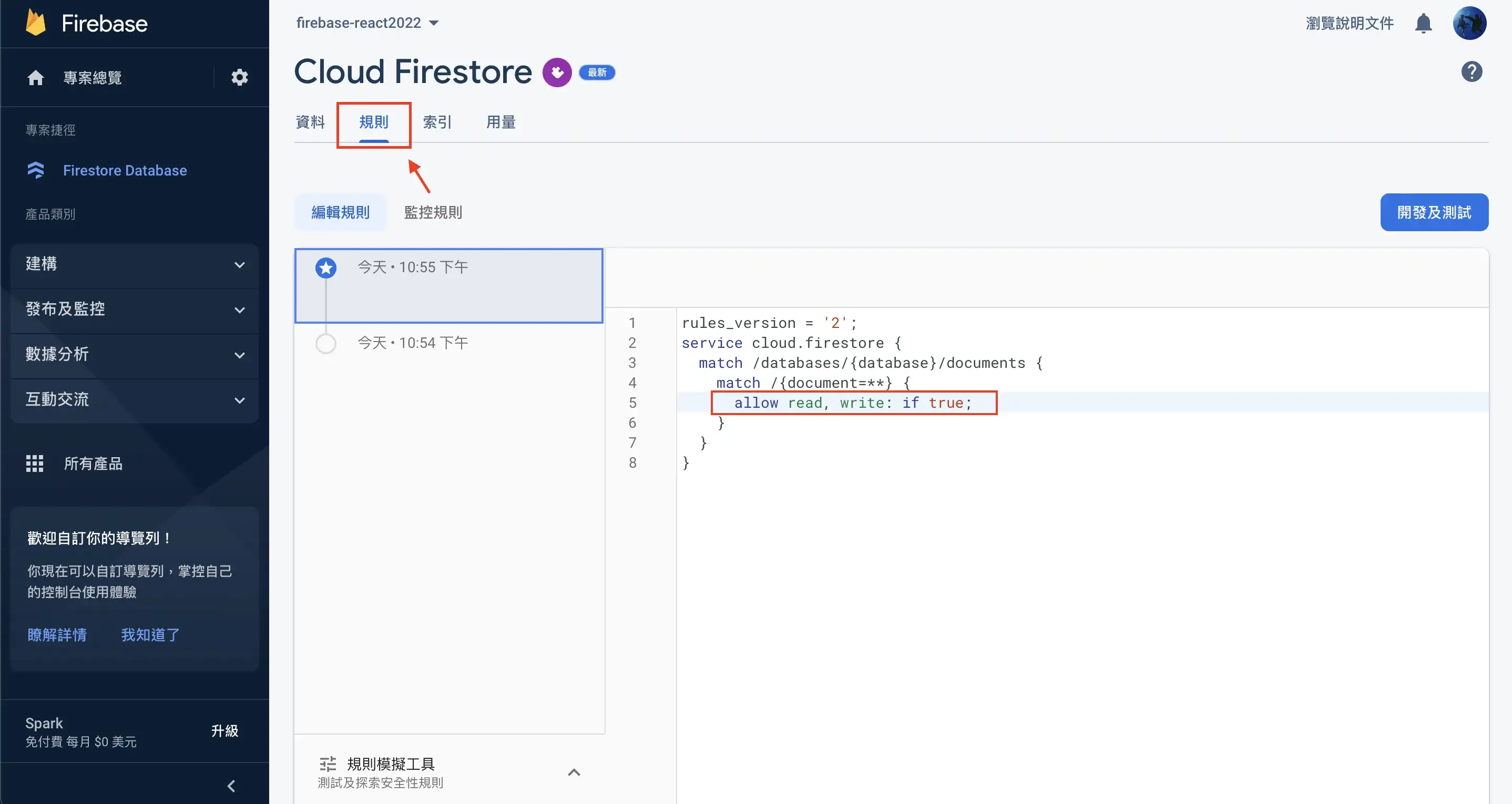Viewport: 1512px width, 804px height.
Task: Open notifications bell icon
Action: [1423, 24]
